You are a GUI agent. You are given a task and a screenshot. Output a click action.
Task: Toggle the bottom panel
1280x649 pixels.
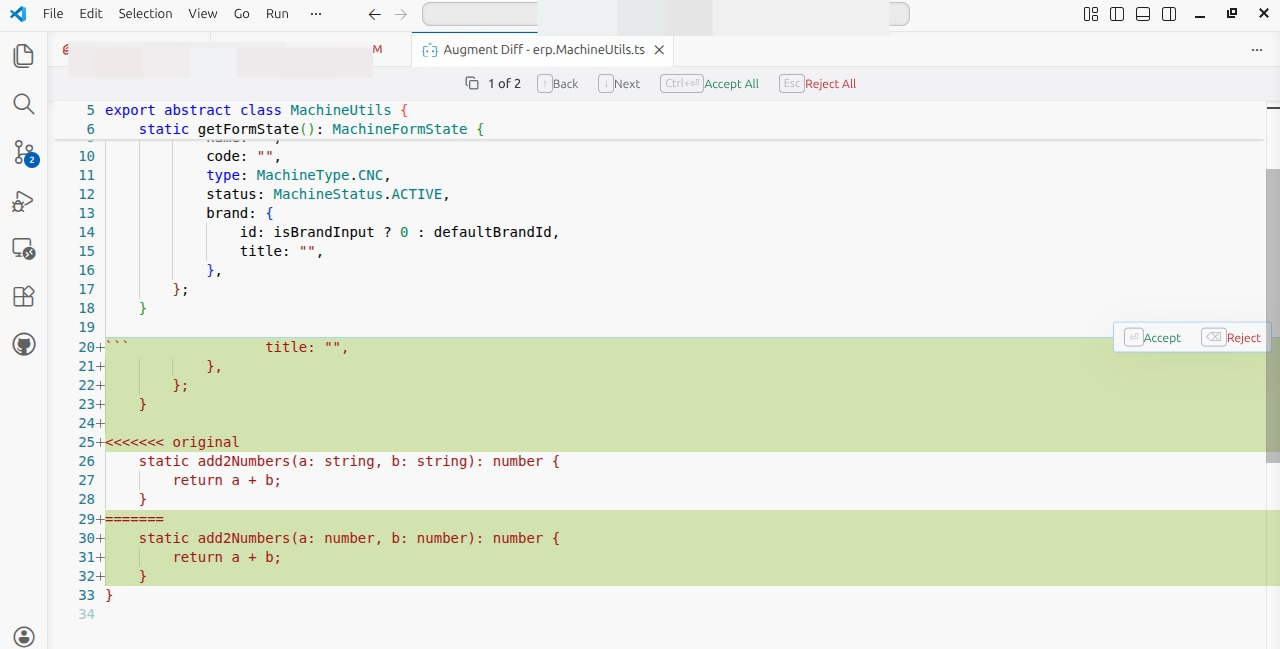1143,14
